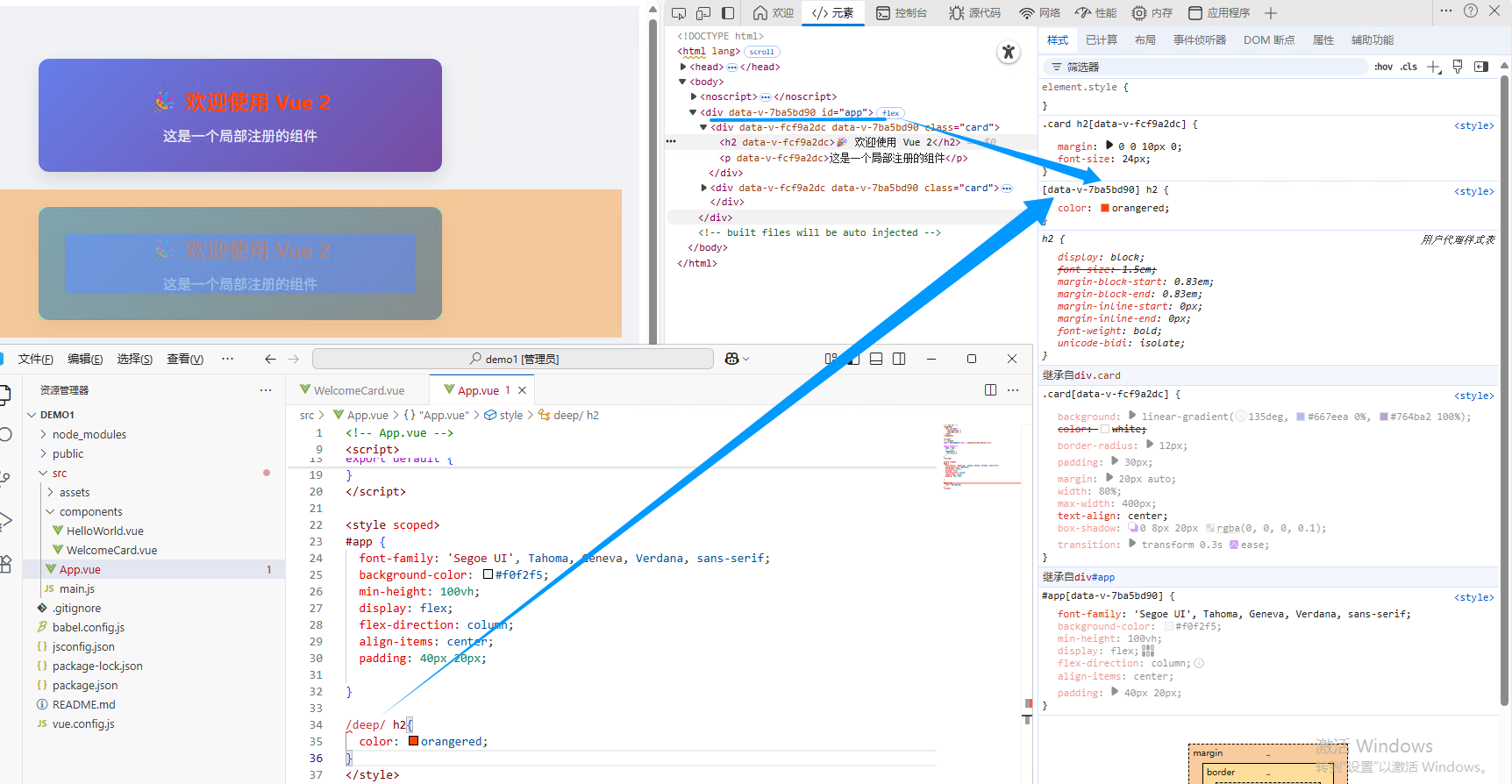The image size is (1512, 784).
Task: Toggle device emulation in DevTools
Action: (703, 13)
